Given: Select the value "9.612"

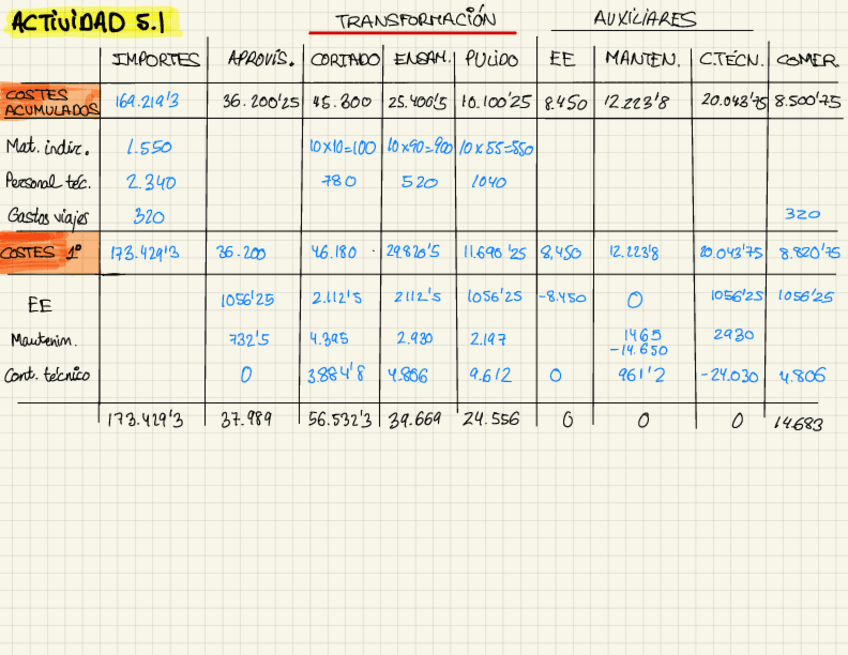Looking at the screenshot, I should 490,375.
